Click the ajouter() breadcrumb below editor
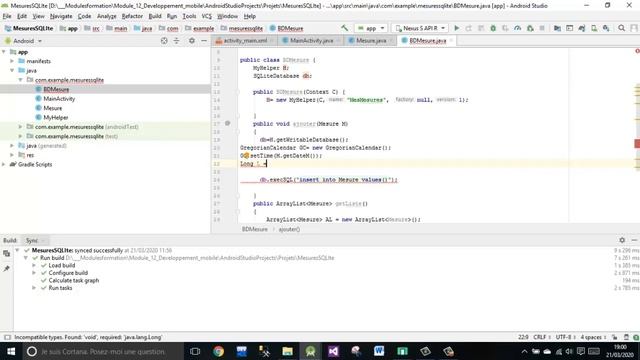The image size is (640, 360). click(x=289, y=229)
